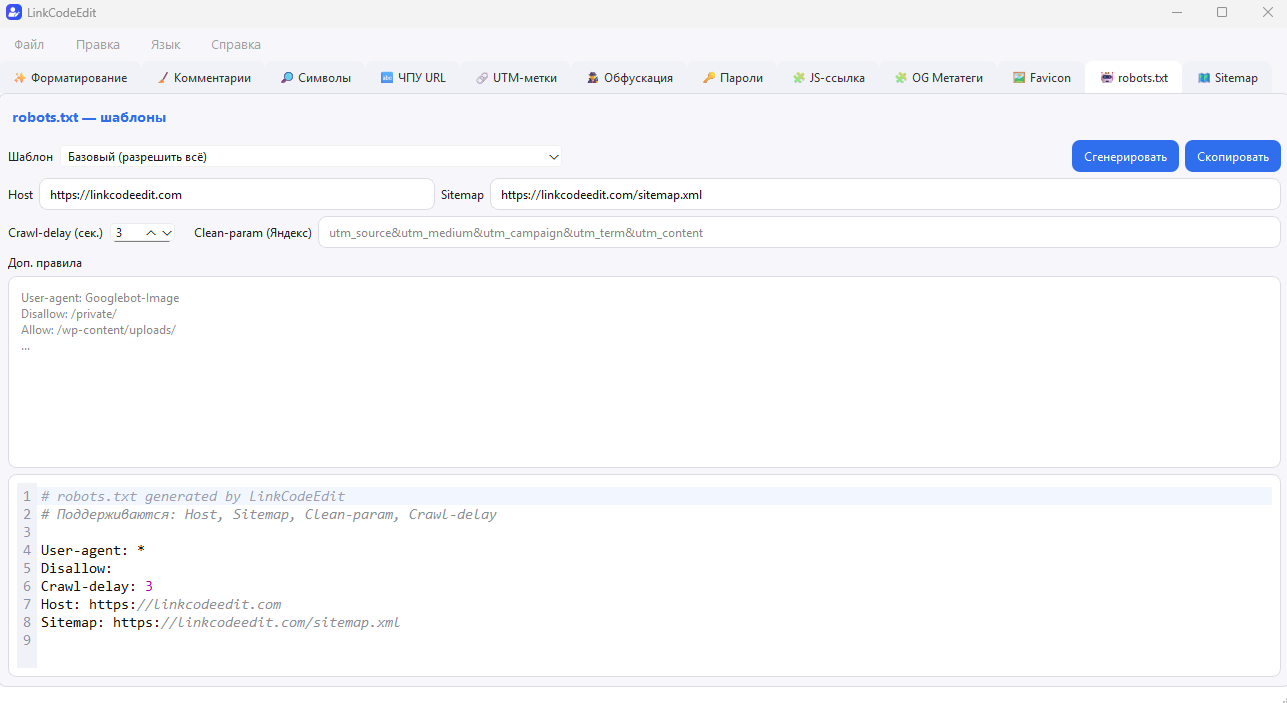Click output line 'Host: https://linkcodeedit.com'
This screenshot has height=703, width=1287.
pos(161,604)
